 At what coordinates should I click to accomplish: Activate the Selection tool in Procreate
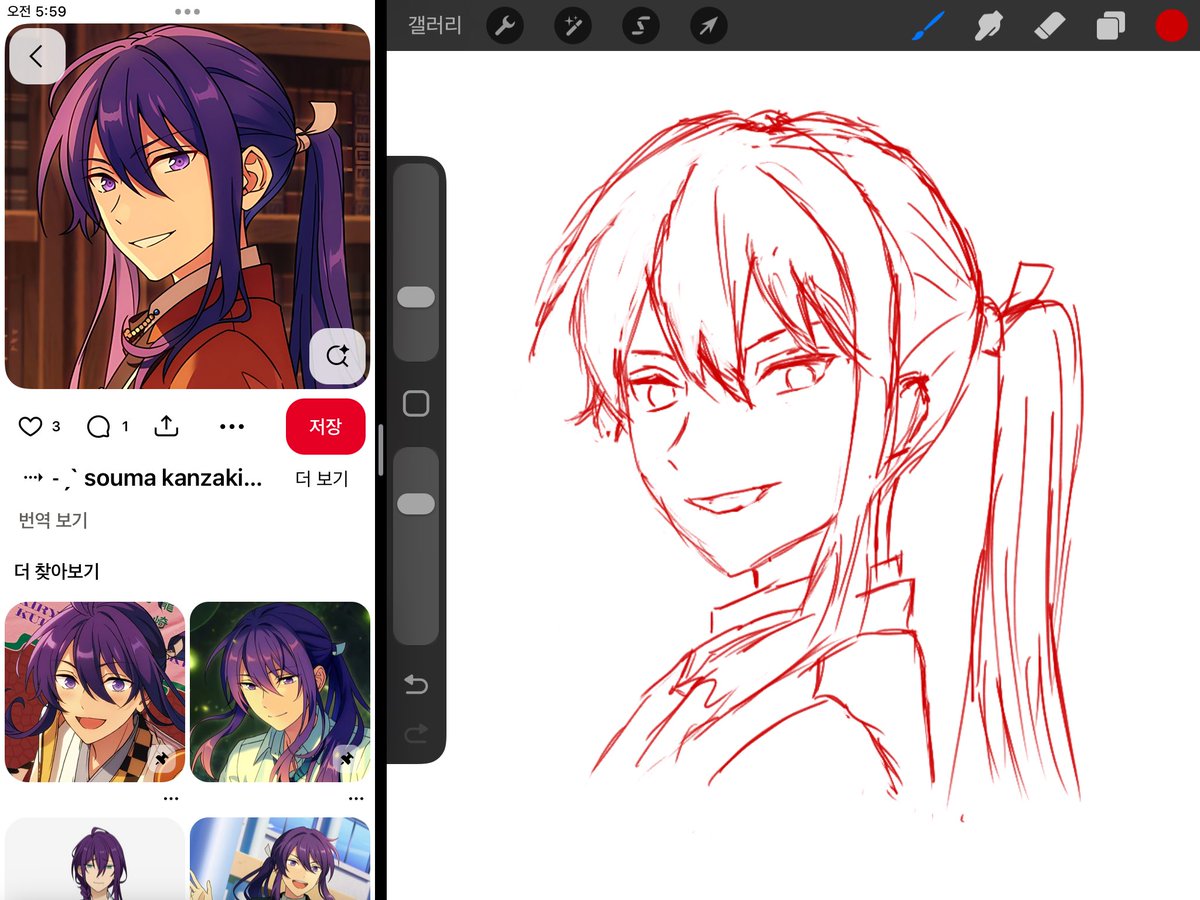pyautogui.click(x=641, y=26)
